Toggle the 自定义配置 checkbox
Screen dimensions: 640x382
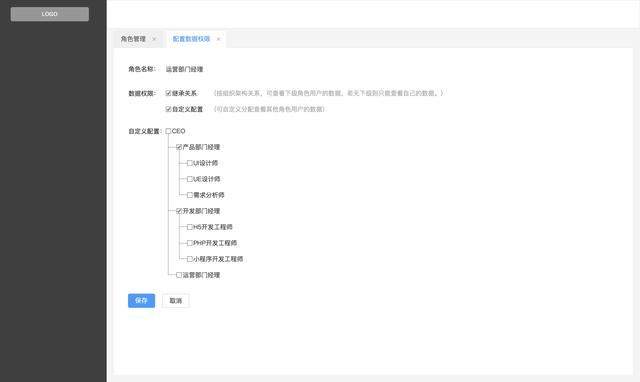(168, 109)
